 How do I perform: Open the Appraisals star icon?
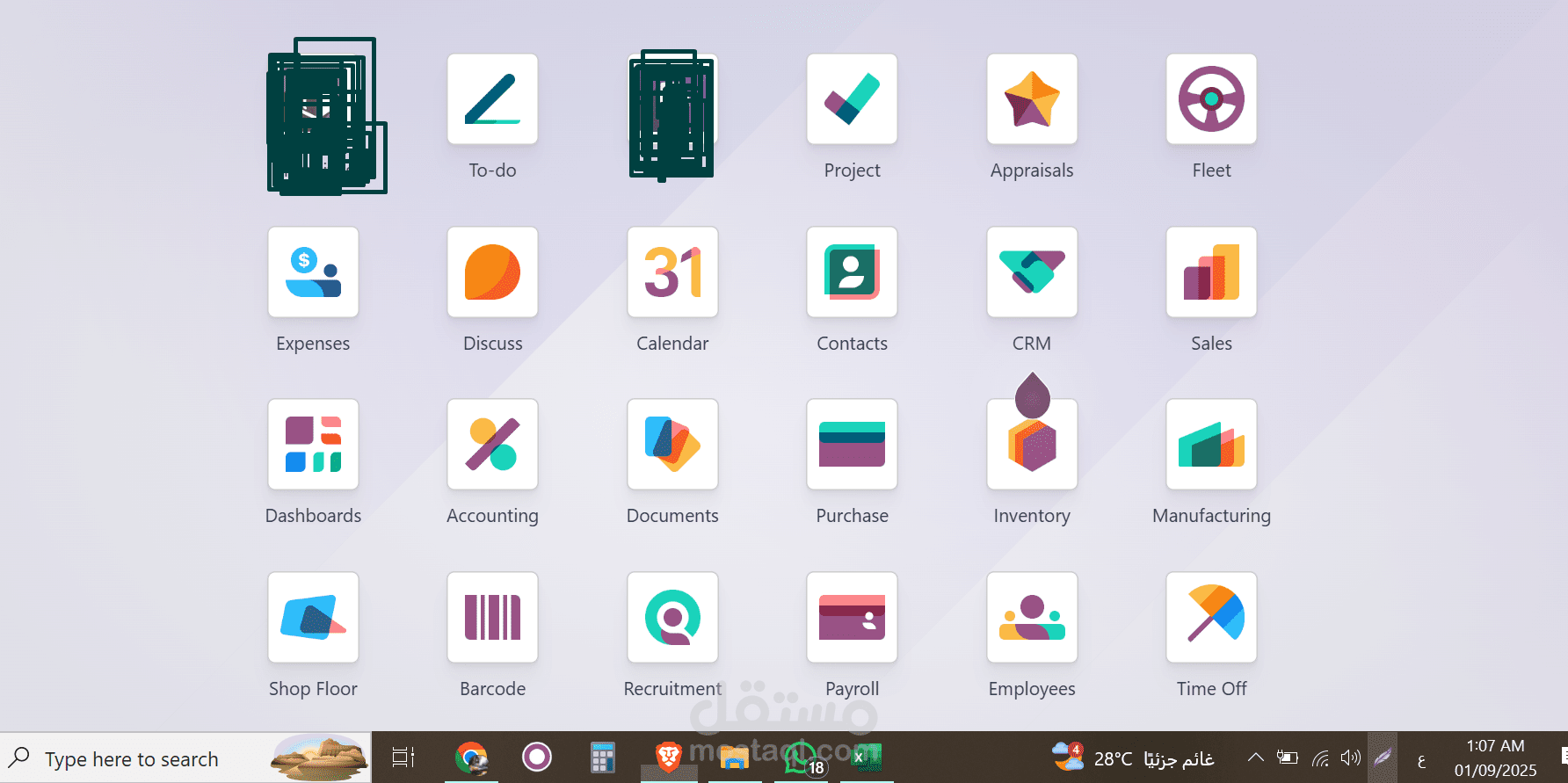[1032, 98]
